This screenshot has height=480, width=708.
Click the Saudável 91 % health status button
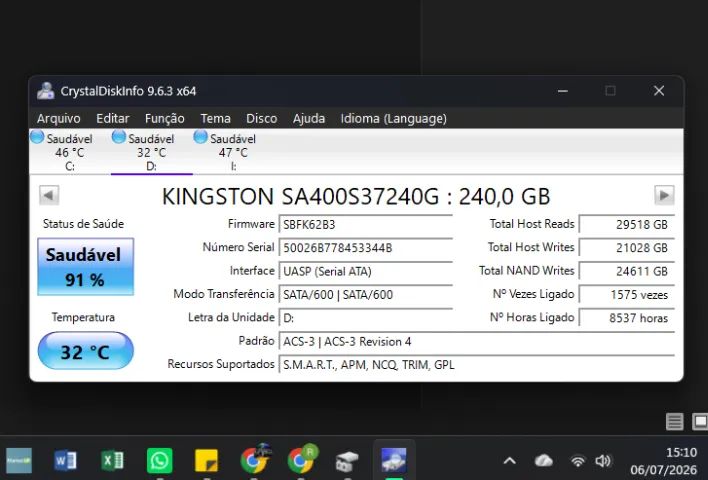(x=85, y=267)
